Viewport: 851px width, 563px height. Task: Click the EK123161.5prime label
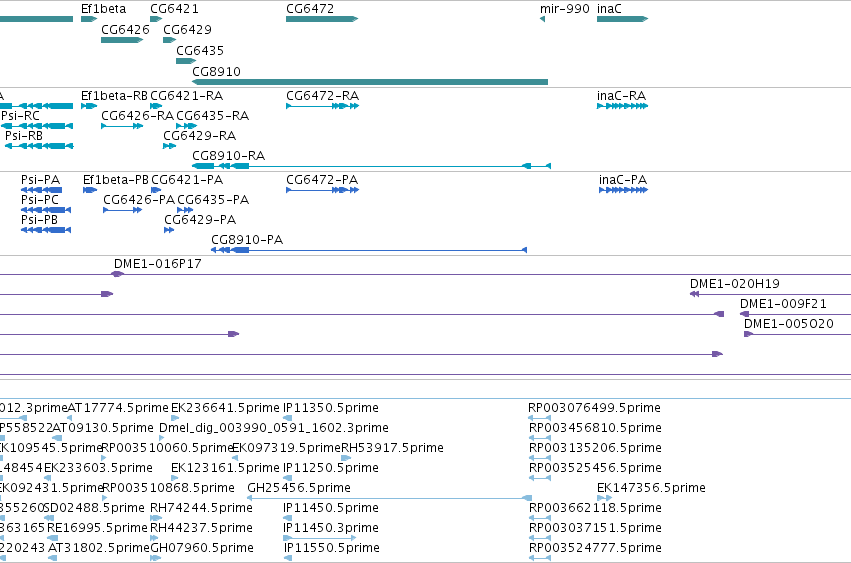pos(225,468)
